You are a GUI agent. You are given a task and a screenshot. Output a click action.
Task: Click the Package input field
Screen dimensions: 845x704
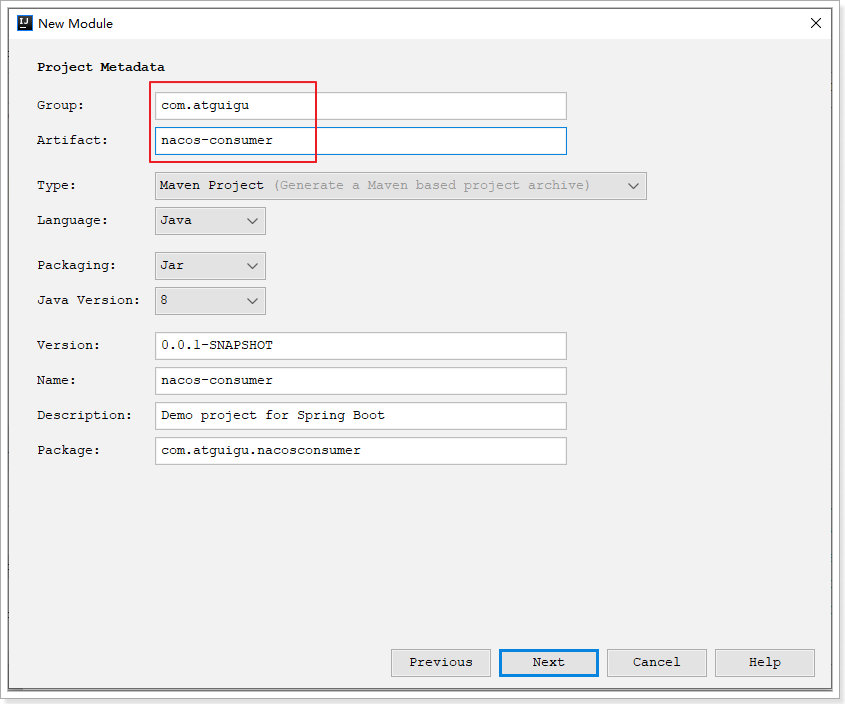[361, 451]
